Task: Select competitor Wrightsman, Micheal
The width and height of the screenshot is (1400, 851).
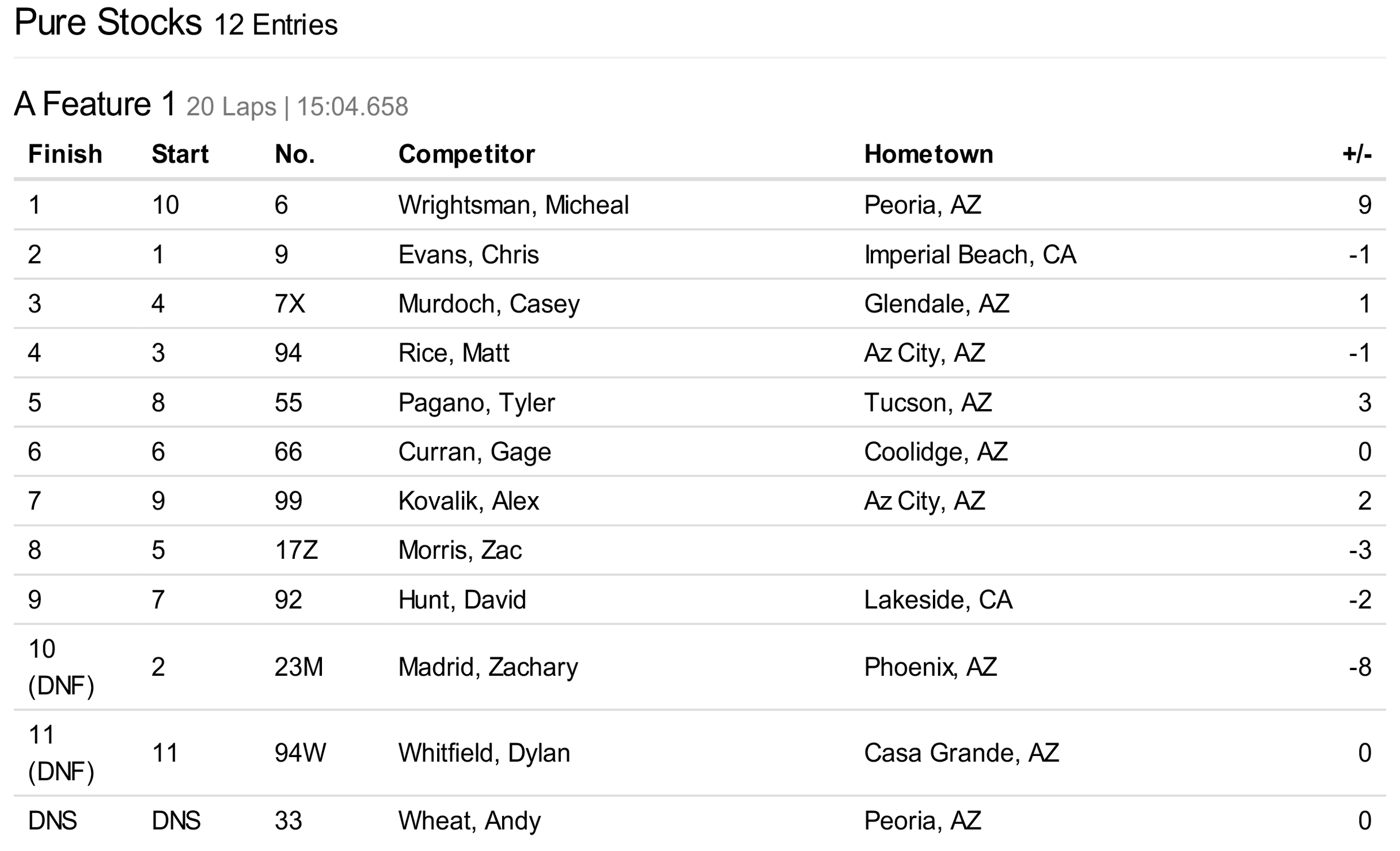Action: tap(513, 205)
